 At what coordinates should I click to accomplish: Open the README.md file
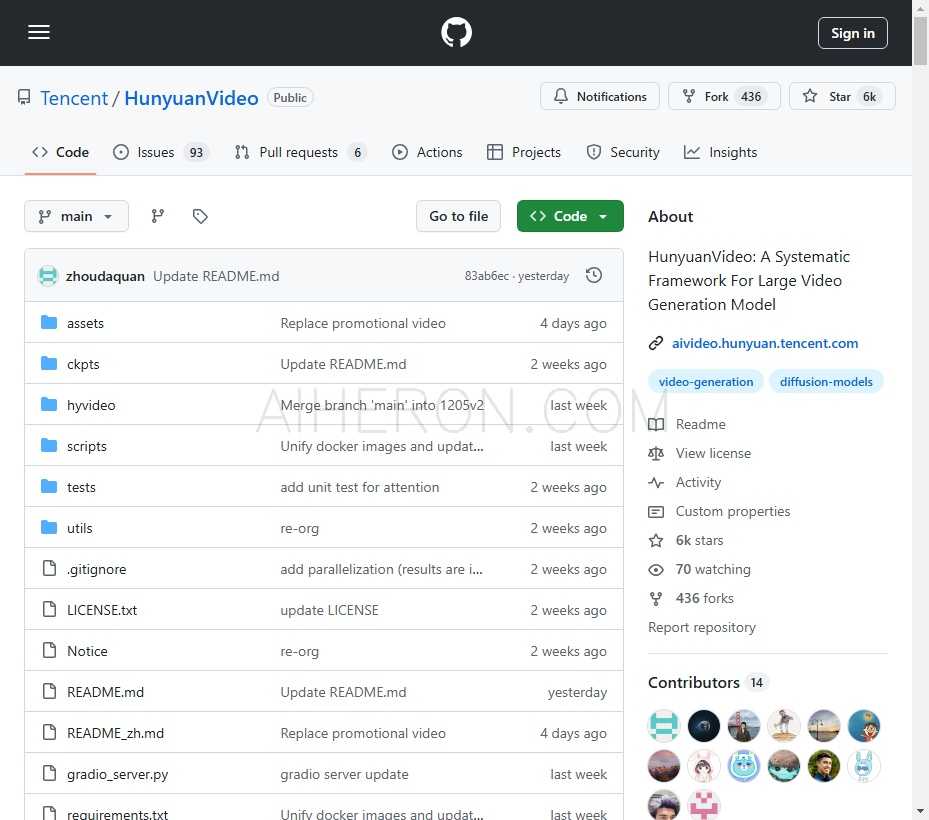[x=105, y=692]
